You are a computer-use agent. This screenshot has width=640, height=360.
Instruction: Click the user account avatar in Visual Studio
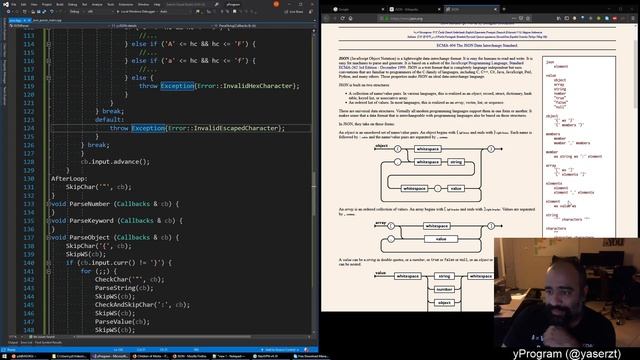(x=276, y=4)
